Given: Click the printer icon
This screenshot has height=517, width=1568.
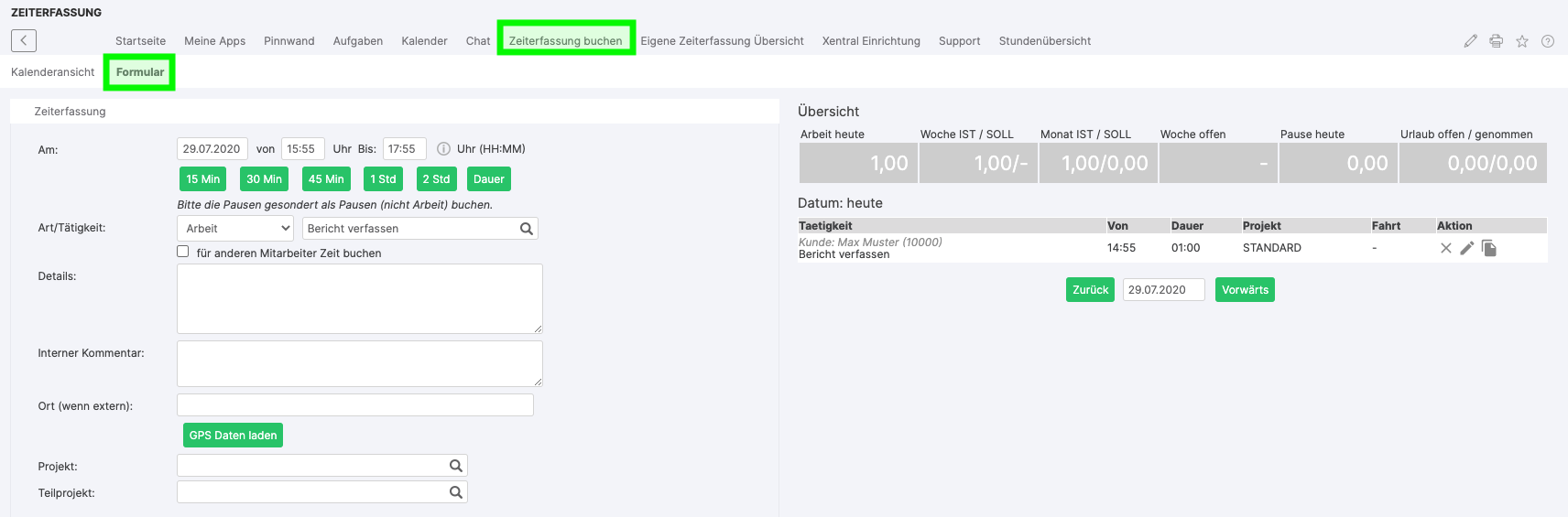Looking at the screenshot, I should click(1496, 41).
